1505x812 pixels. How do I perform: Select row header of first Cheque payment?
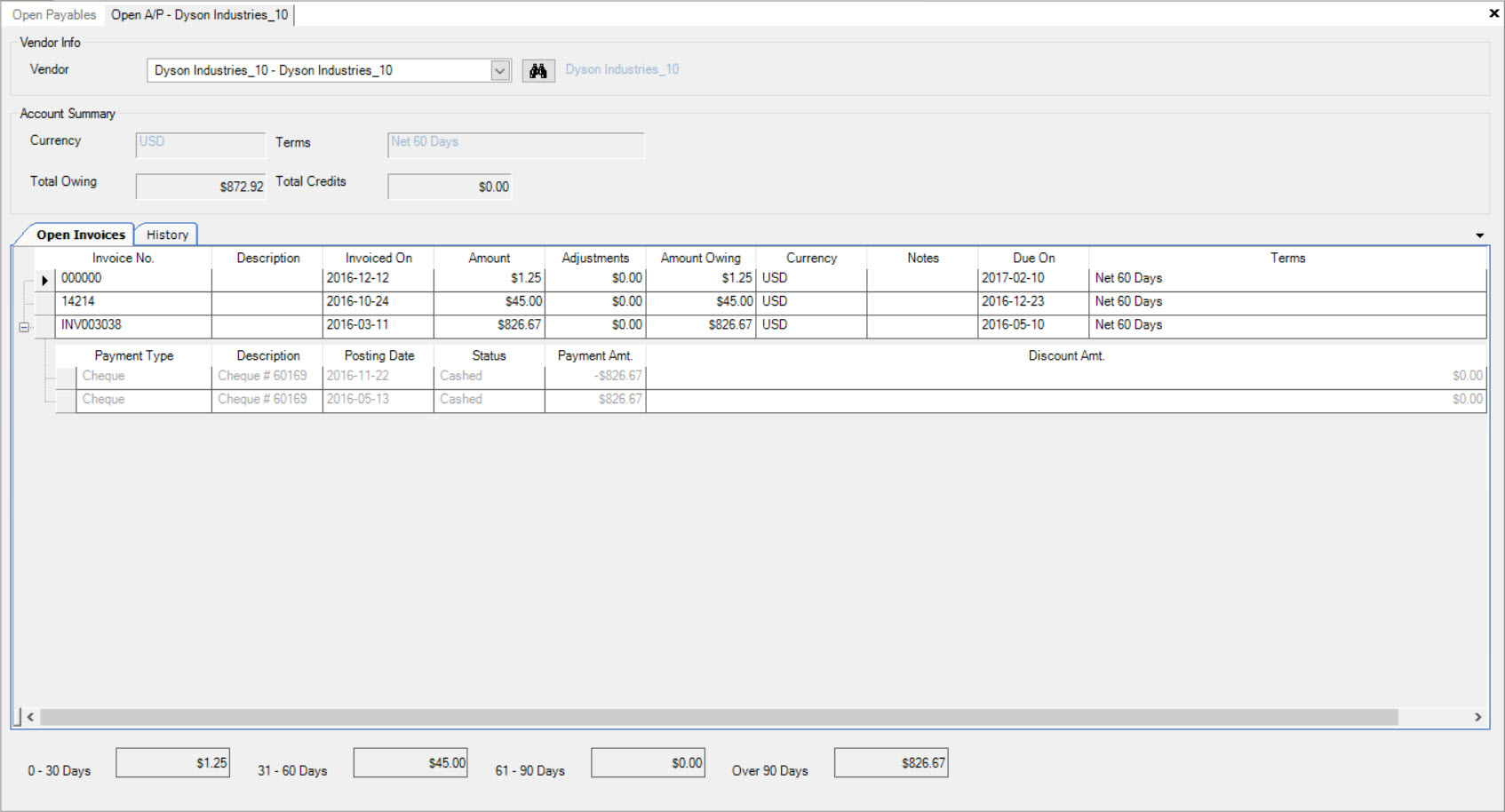tap(66, 377)
